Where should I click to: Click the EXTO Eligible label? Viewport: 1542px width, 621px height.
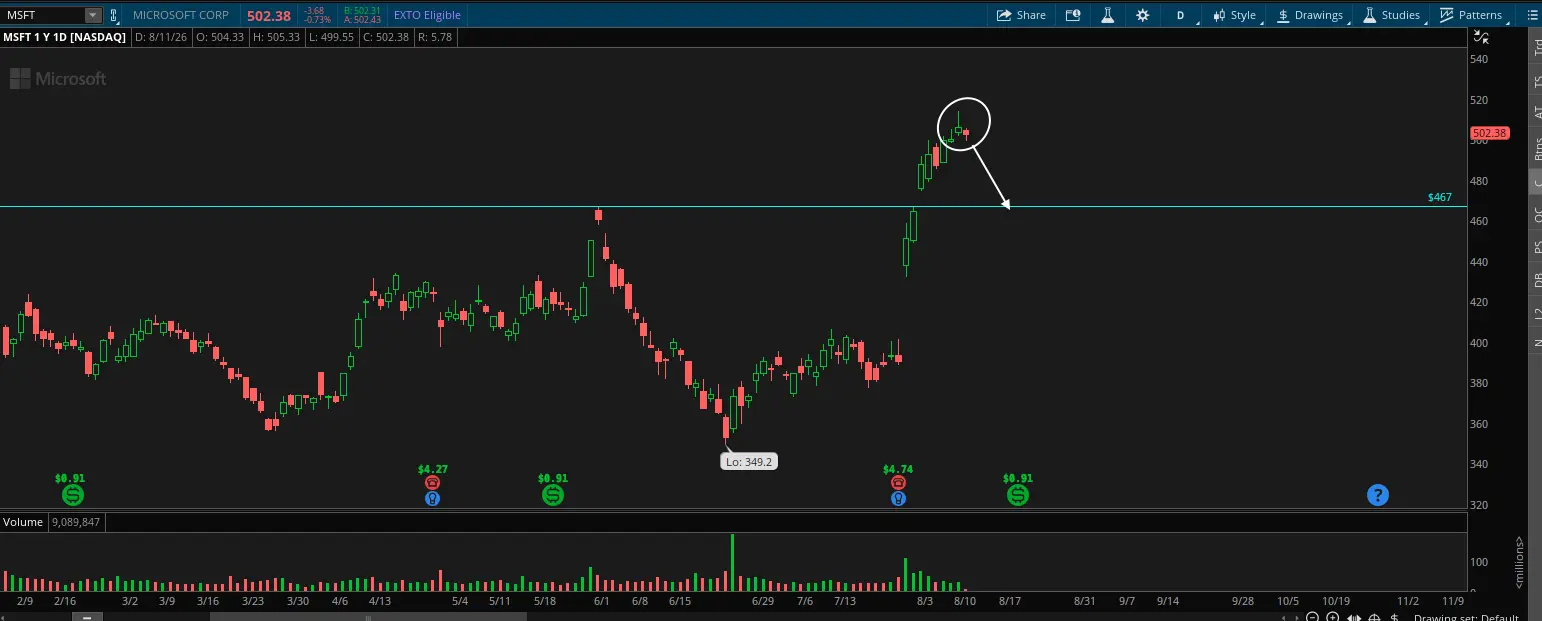pyautogui.click(x=427, y=15)
